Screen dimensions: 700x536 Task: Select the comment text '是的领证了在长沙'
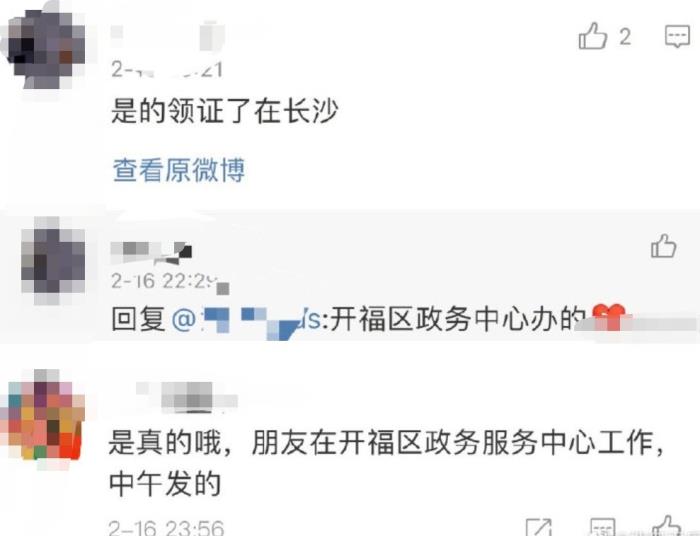225,111
